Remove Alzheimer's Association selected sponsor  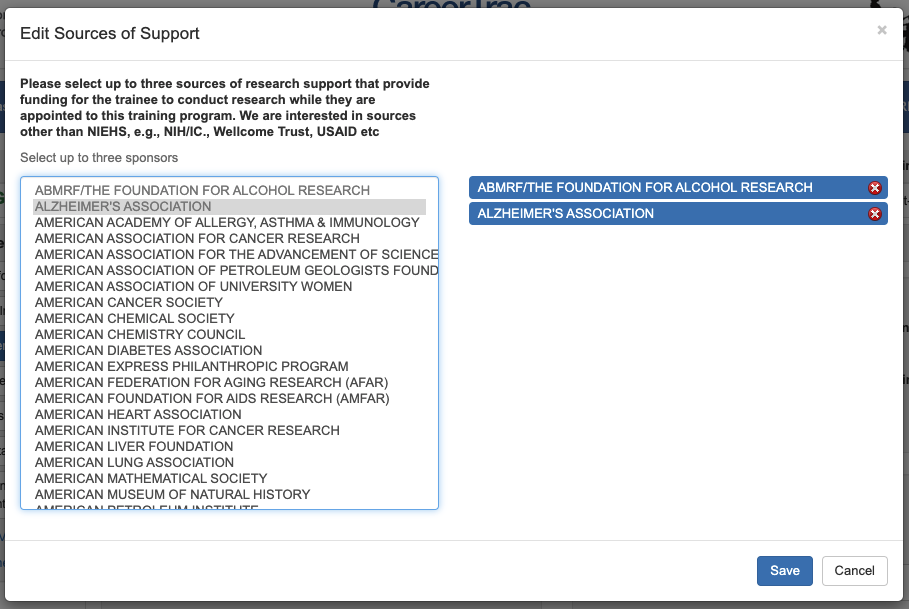[875, 214]
